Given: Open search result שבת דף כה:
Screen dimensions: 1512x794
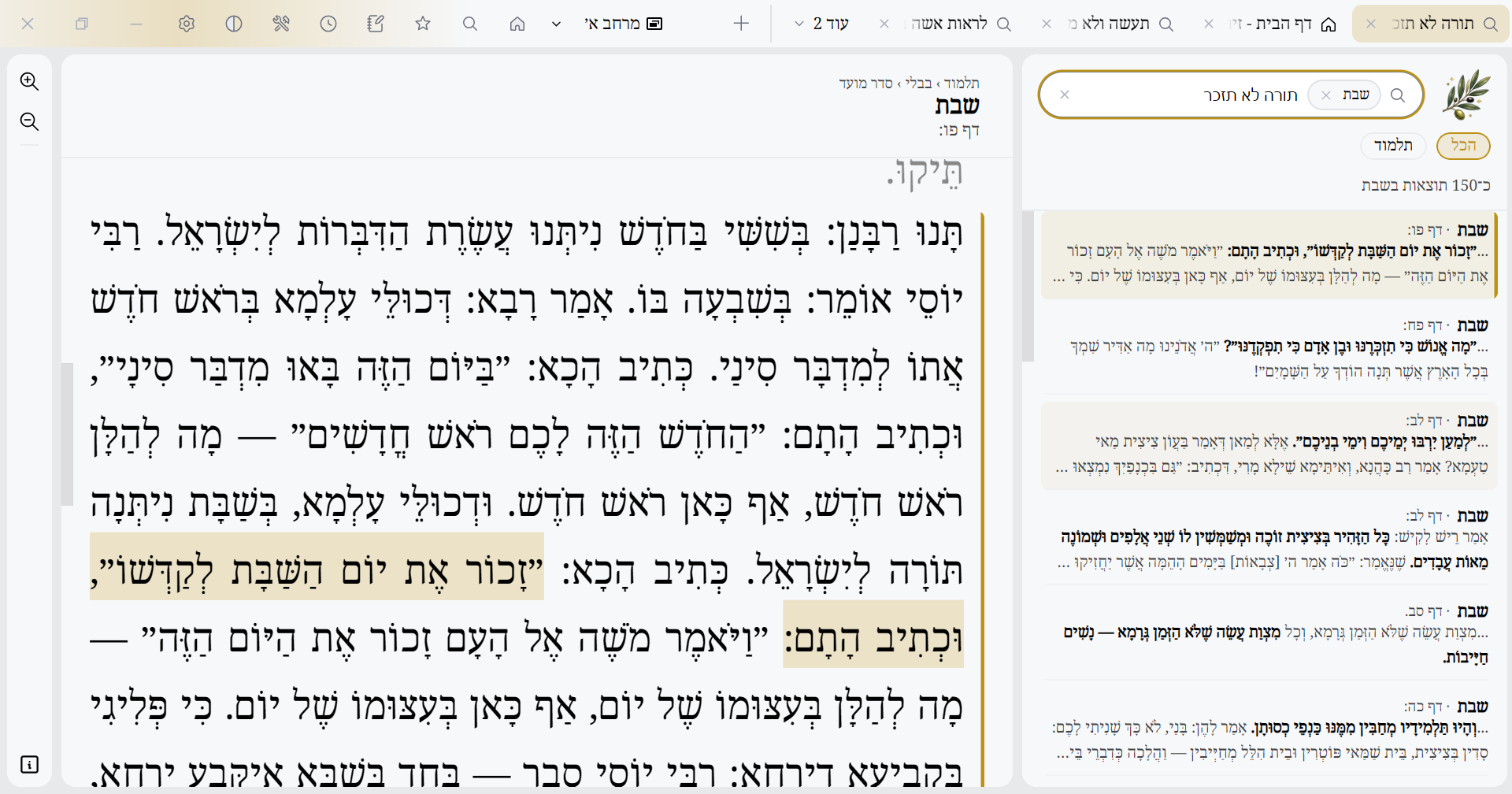Looking at the screenshot, I should [1269, 731].
